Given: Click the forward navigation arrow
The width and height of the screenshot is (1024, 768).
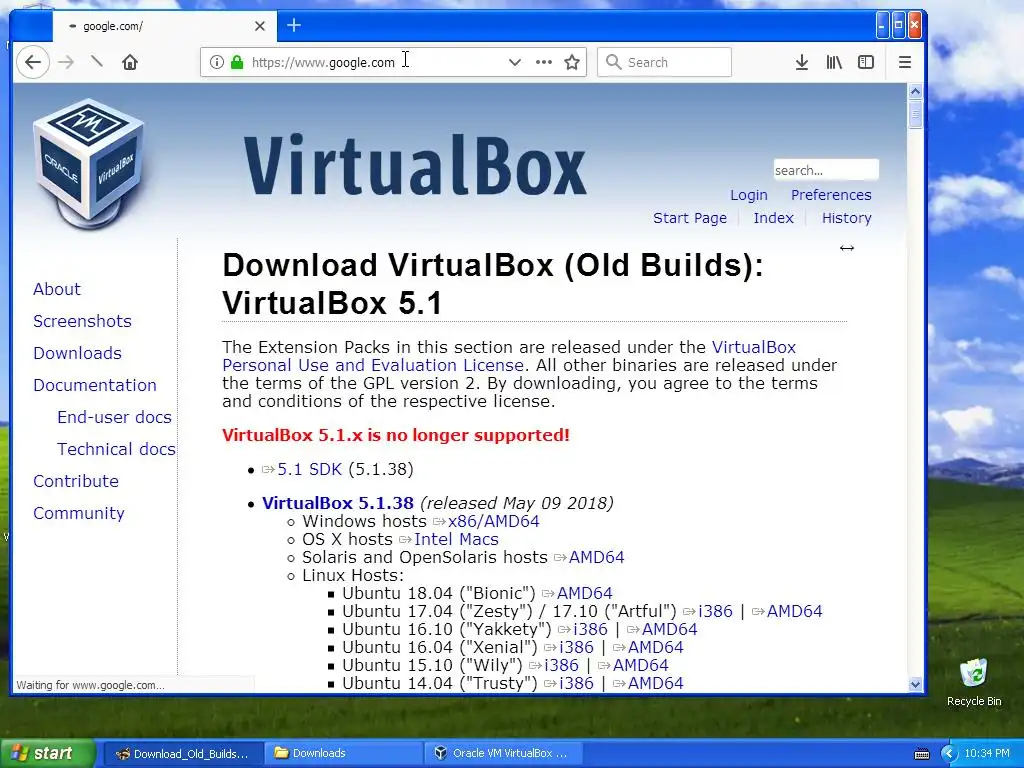Looking at the screenshot, I should 66,62.
